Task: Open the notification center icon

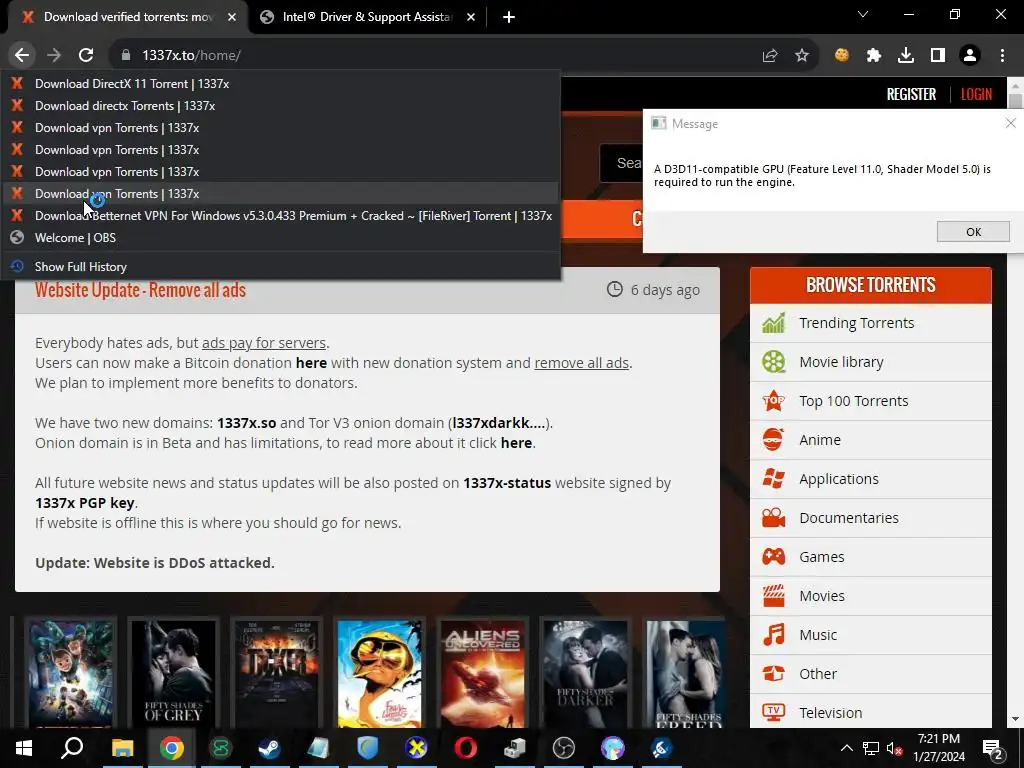Action: [x=993, y=748]
